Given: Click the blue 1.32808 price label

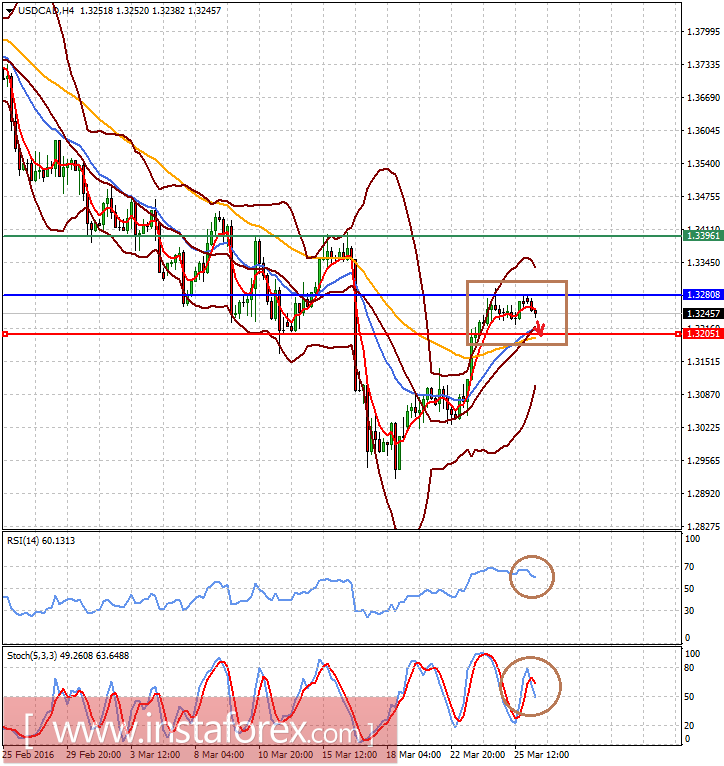Looking at the screenshot, I should tap(700, 295).
